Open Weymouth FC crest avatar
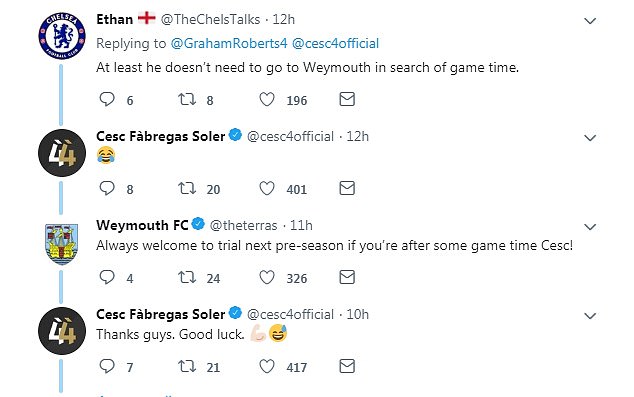This screenshot has width=634, height=397. 62,244
